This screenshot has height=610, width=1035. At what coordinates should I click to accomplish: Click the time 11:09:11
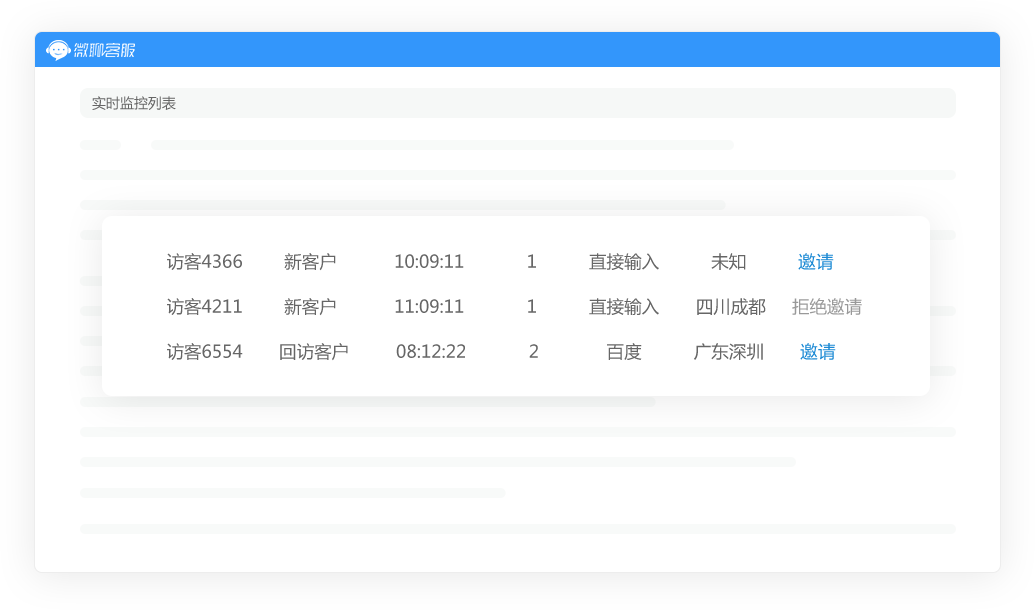[x=429, y=307]
